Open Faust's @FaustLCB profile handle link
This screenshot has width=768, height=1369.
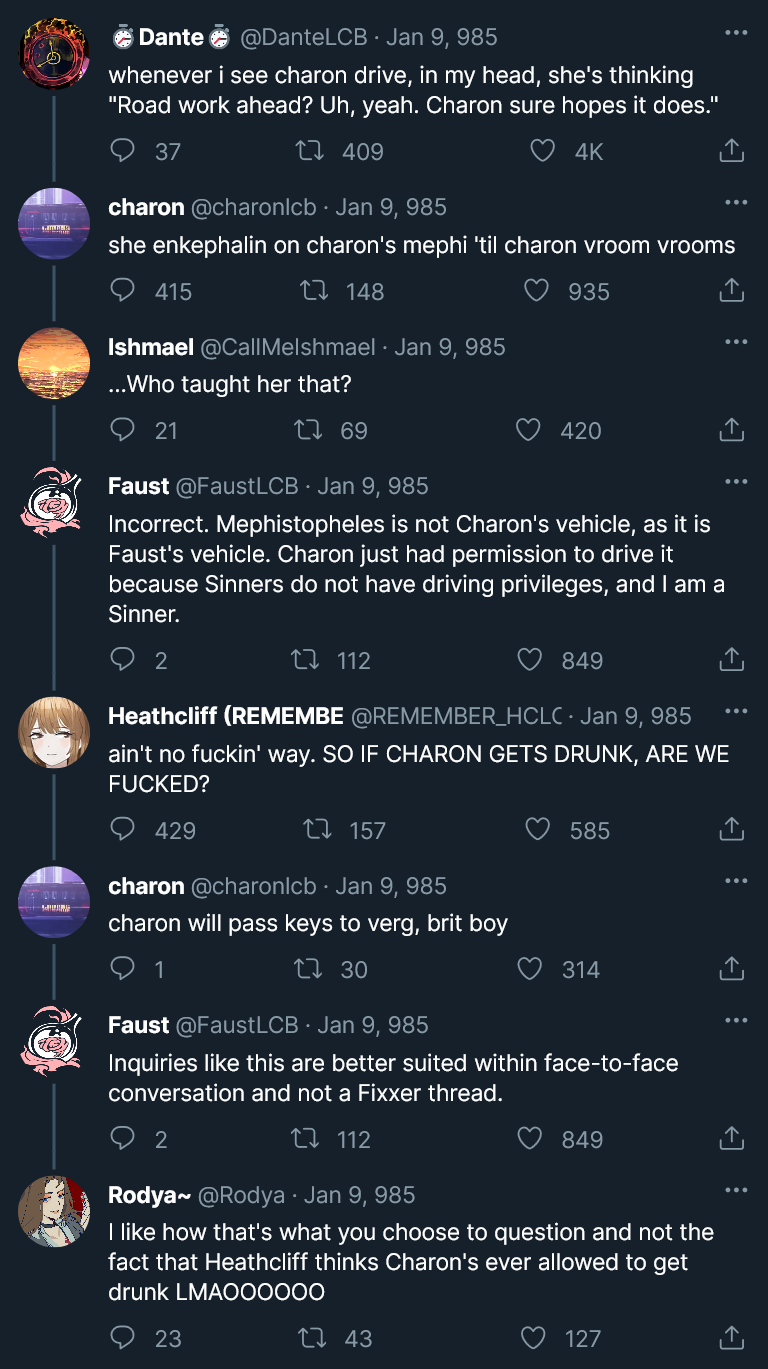tap(237, 486)
